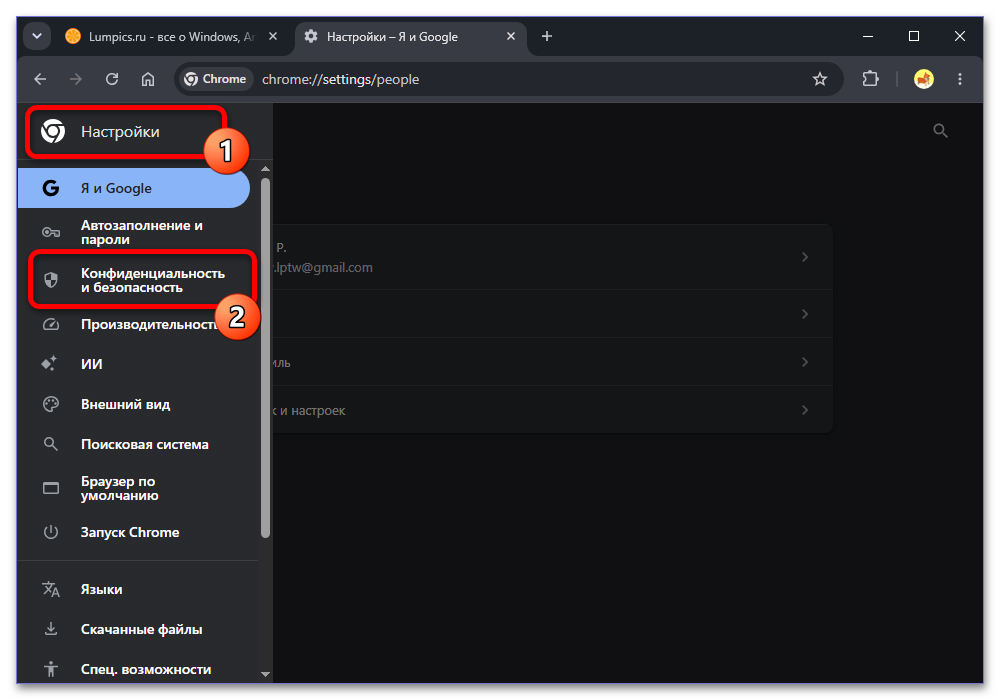Open the Chrome three-dot menu
This screenshot has height=700, width=1000.
pos(960,79)
